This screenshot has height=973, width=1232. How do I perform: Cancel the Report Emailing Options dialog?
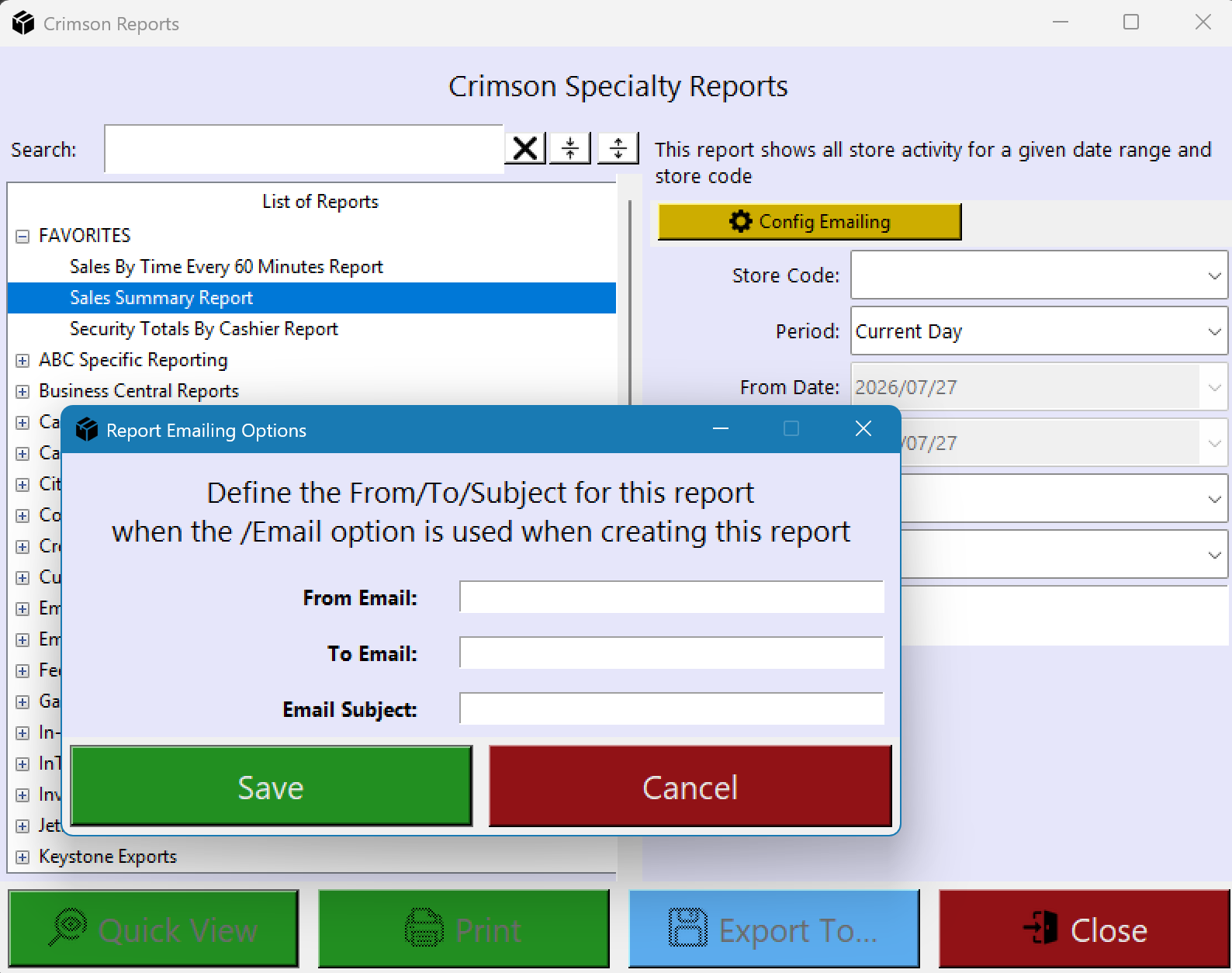tap(690, 786)
